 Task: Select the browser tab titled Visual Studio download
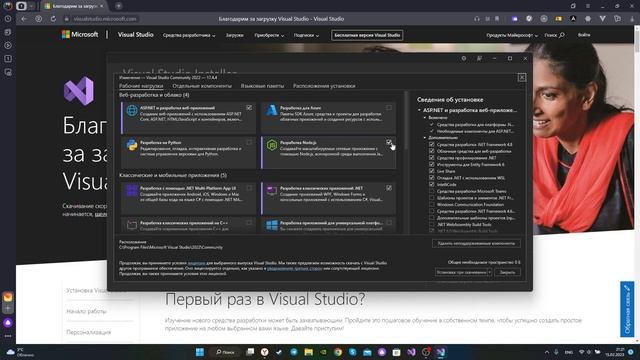(74, 6)
